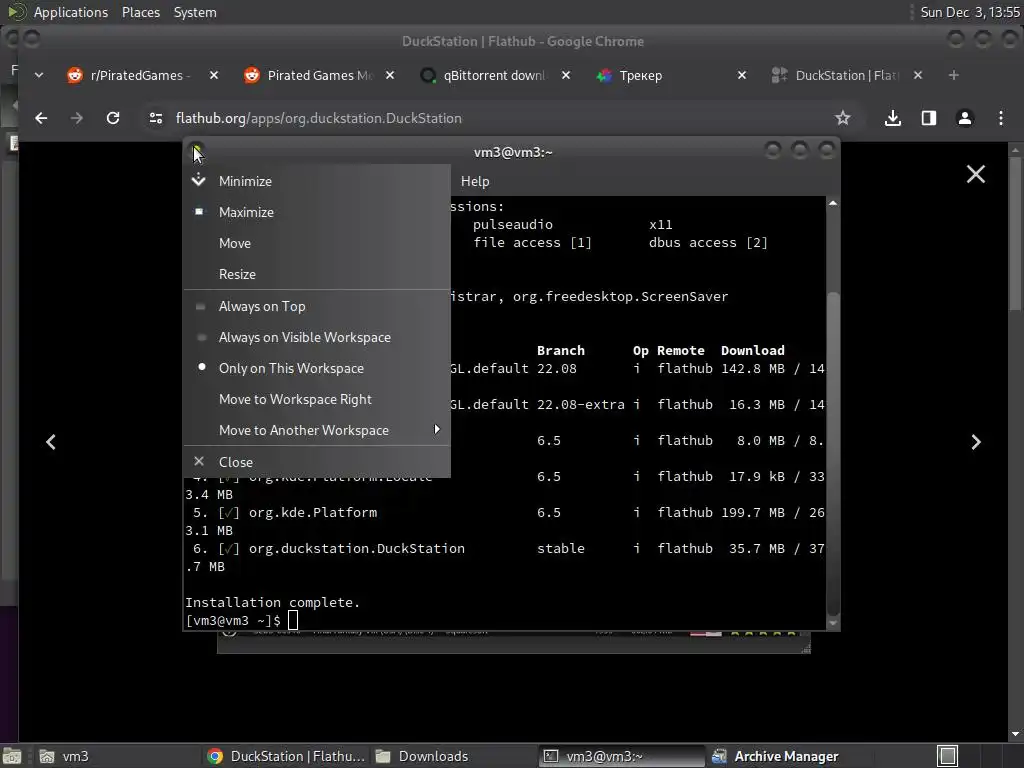Click the terminal scrollbar thumb
1024x768 pixels.
tap(833, 453)
